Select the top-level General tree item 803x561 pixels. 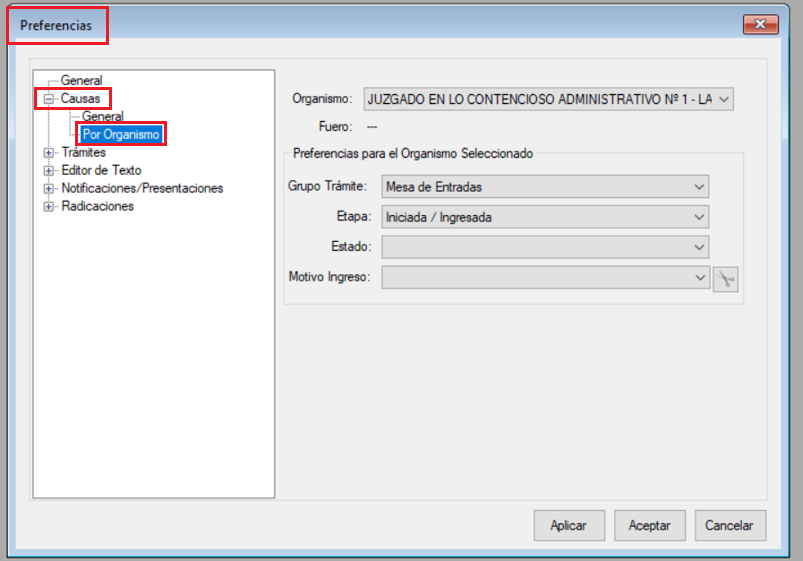pyautogui.click(x=81, y=81)
